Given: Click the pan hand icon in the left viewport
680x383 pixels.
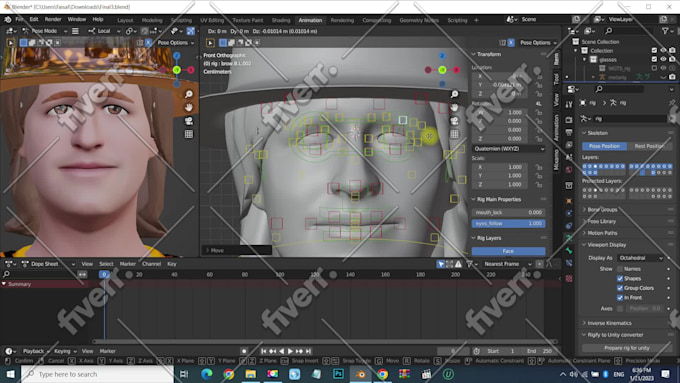Looking at the screenshot, I should click(x=189, y=107).
